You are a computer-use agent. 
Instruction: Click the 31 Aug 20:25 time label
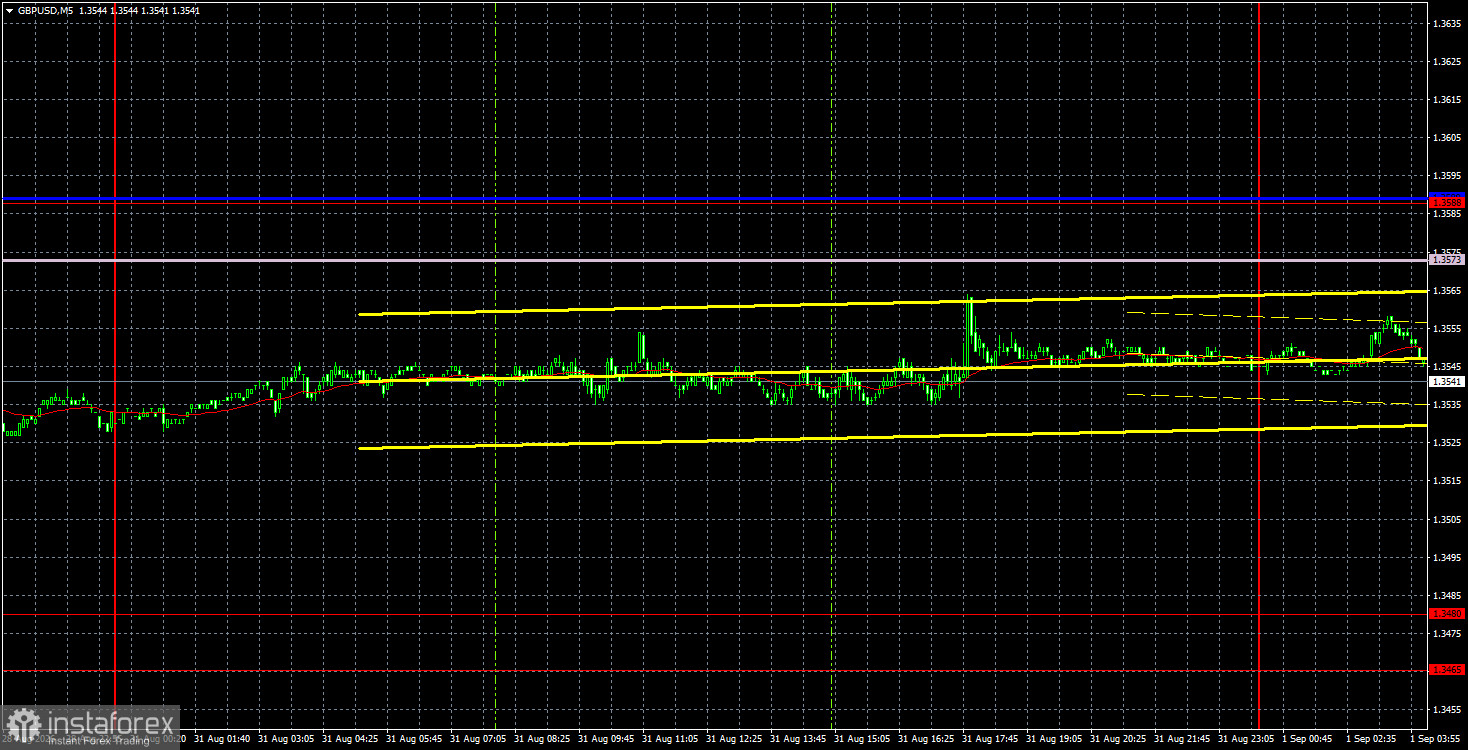[1116, 739]
